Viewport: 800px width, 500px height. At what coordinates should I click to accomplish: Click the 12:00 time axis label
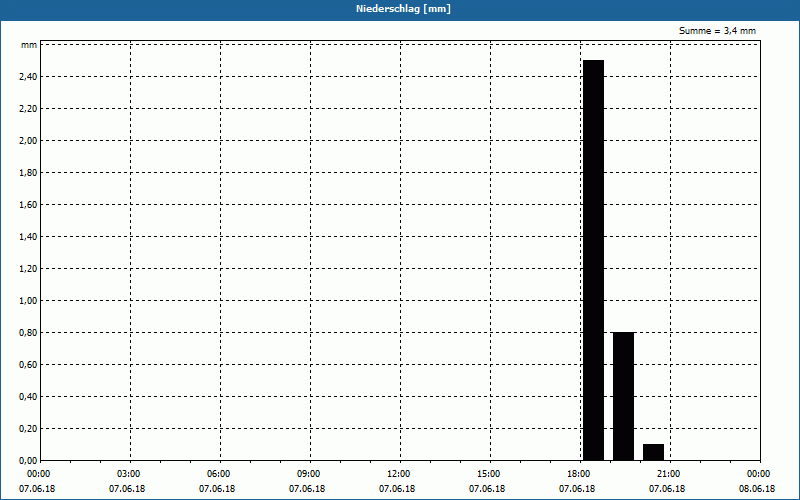399,474
